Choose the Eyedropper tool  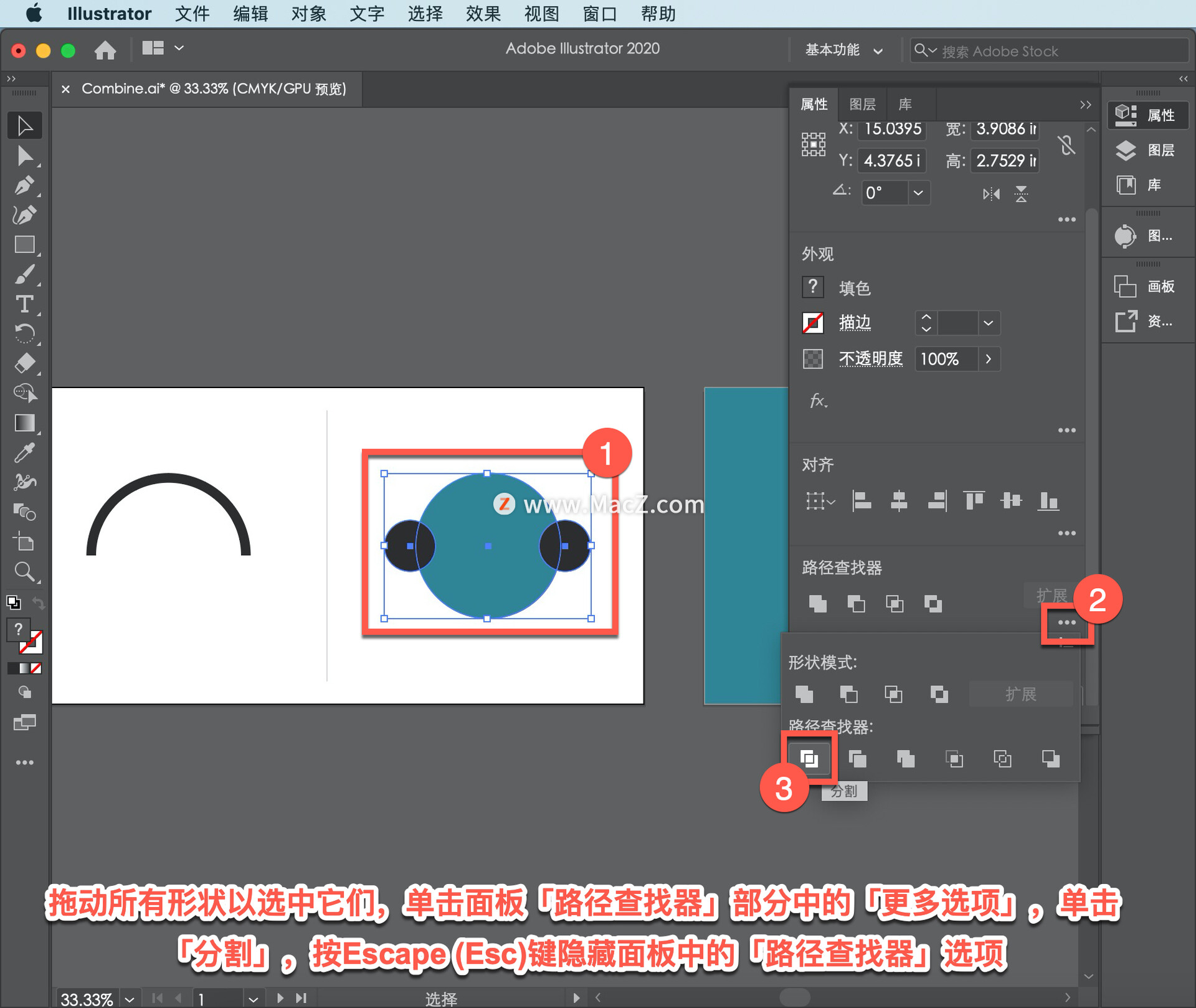click(24, 453)
